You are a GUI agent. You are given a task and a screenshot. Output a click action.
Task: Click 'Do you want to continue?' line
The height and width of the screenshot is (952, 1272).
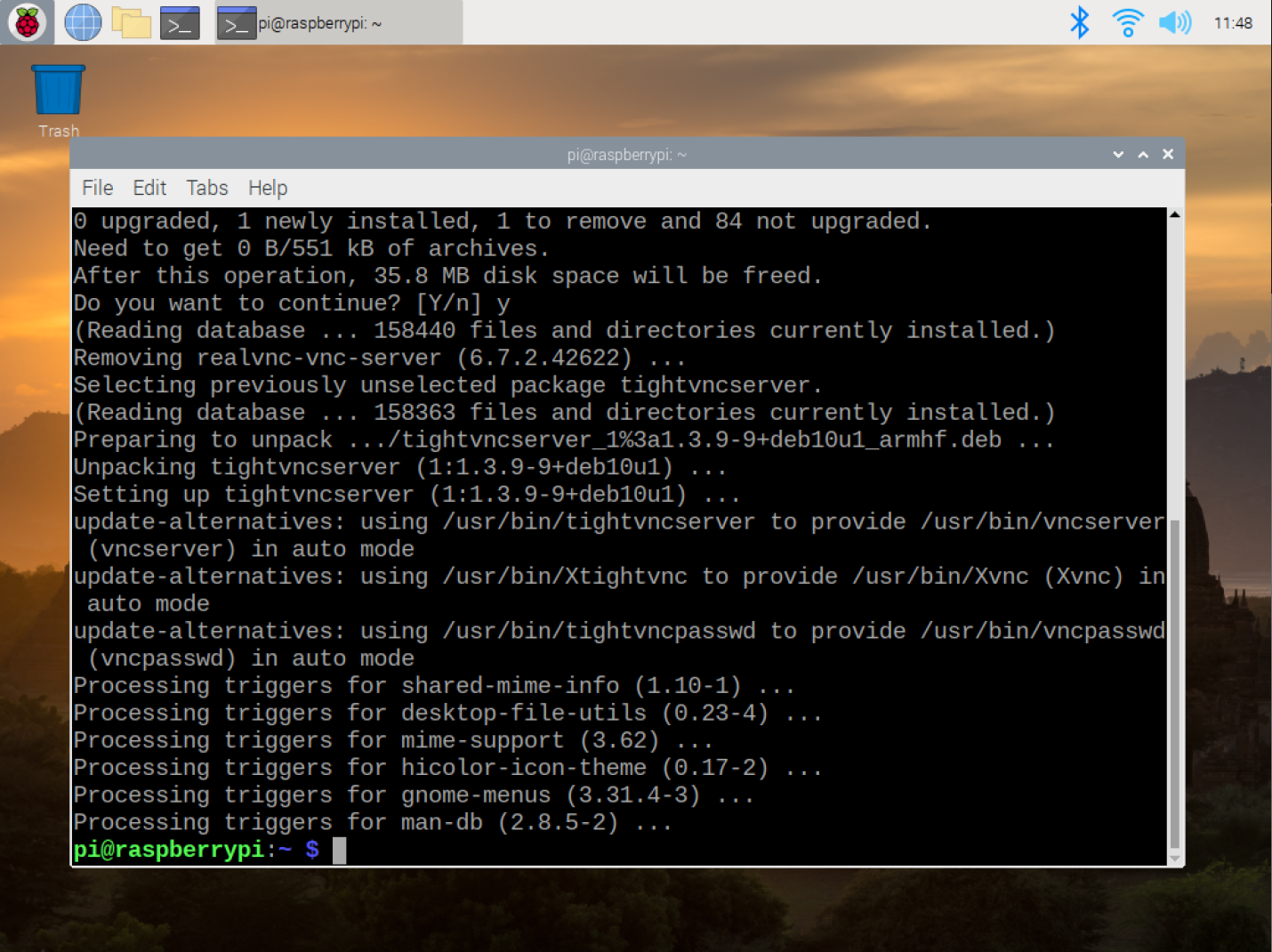click(292, 303)
